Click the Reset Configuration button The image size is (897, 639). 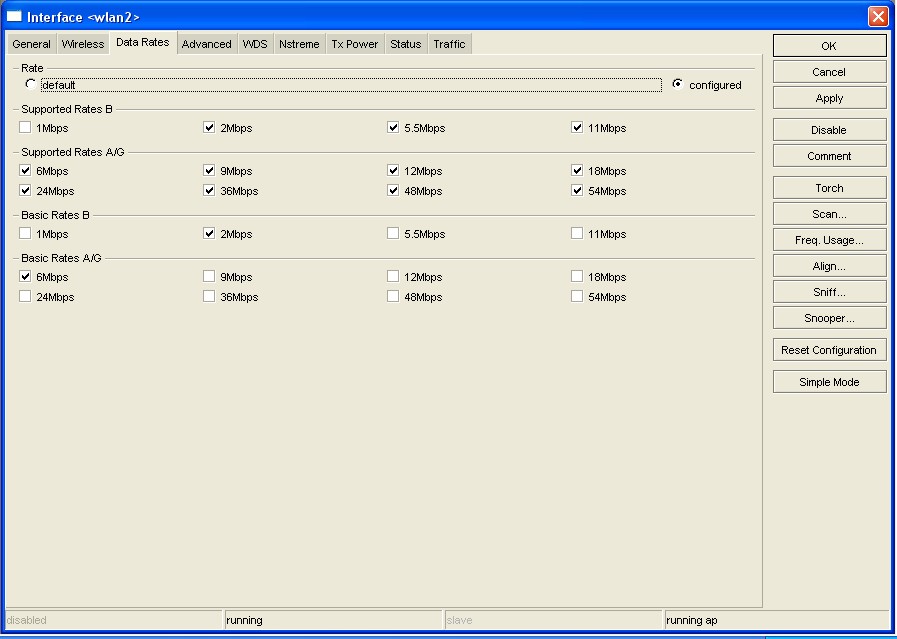(829, 350)
